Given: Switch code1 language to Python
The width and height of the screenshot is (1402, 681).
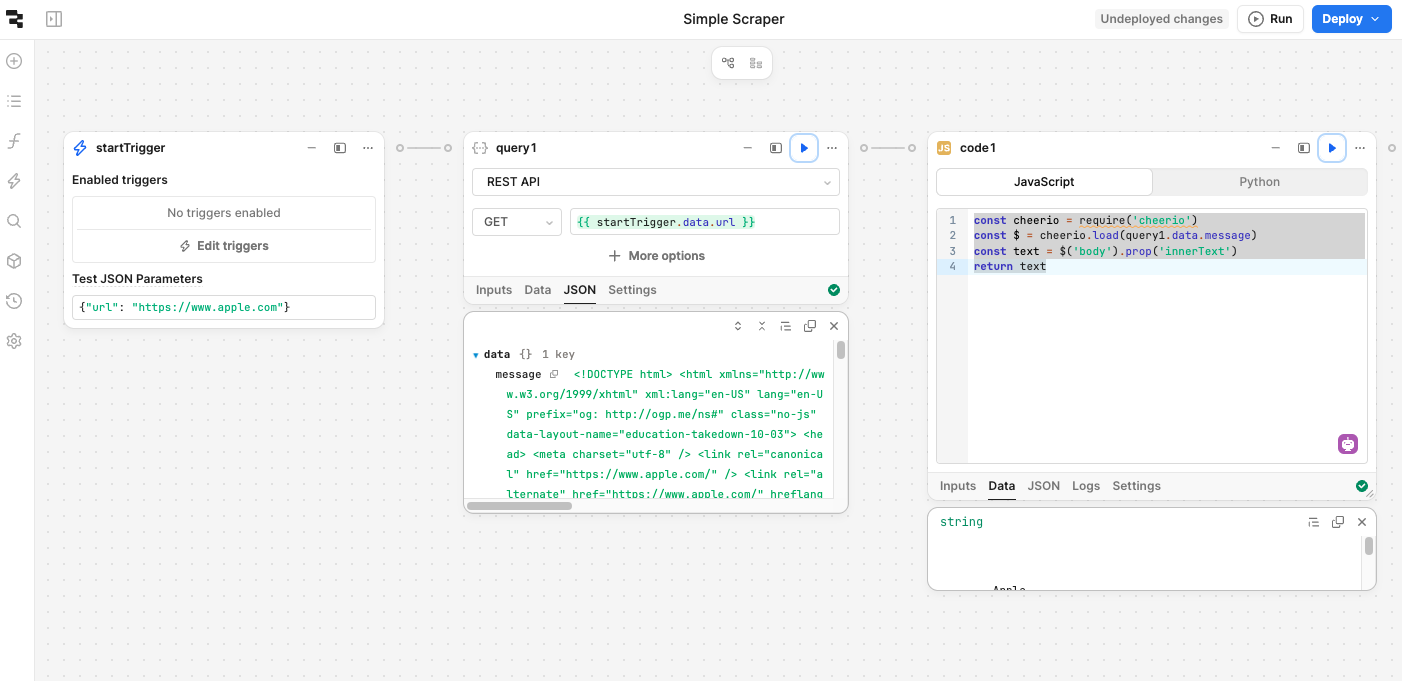Looking at the screenshot, I should click(x=1259, y=182).
